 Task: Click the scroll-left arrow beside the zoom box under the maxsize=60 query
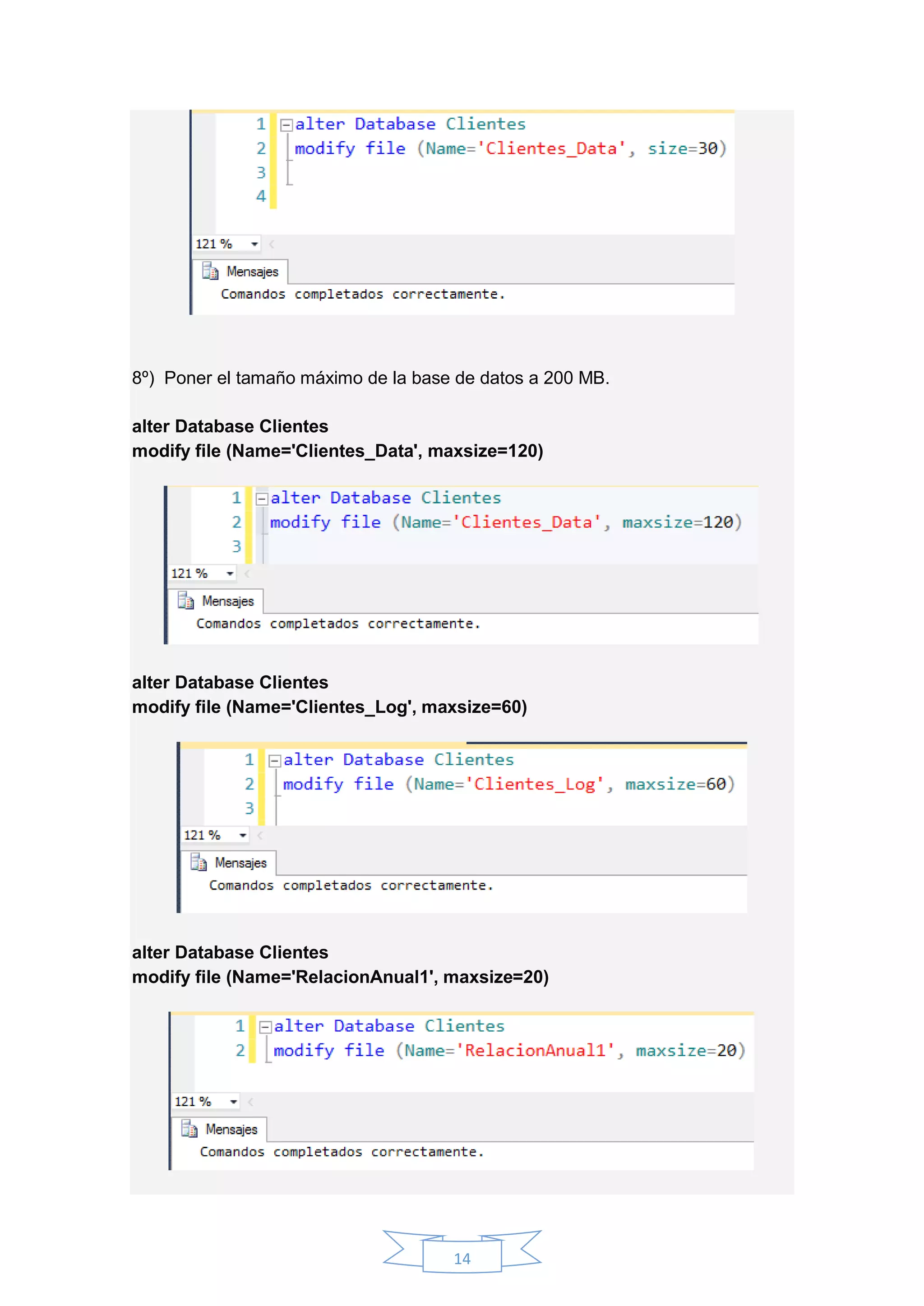coord(260,835)
